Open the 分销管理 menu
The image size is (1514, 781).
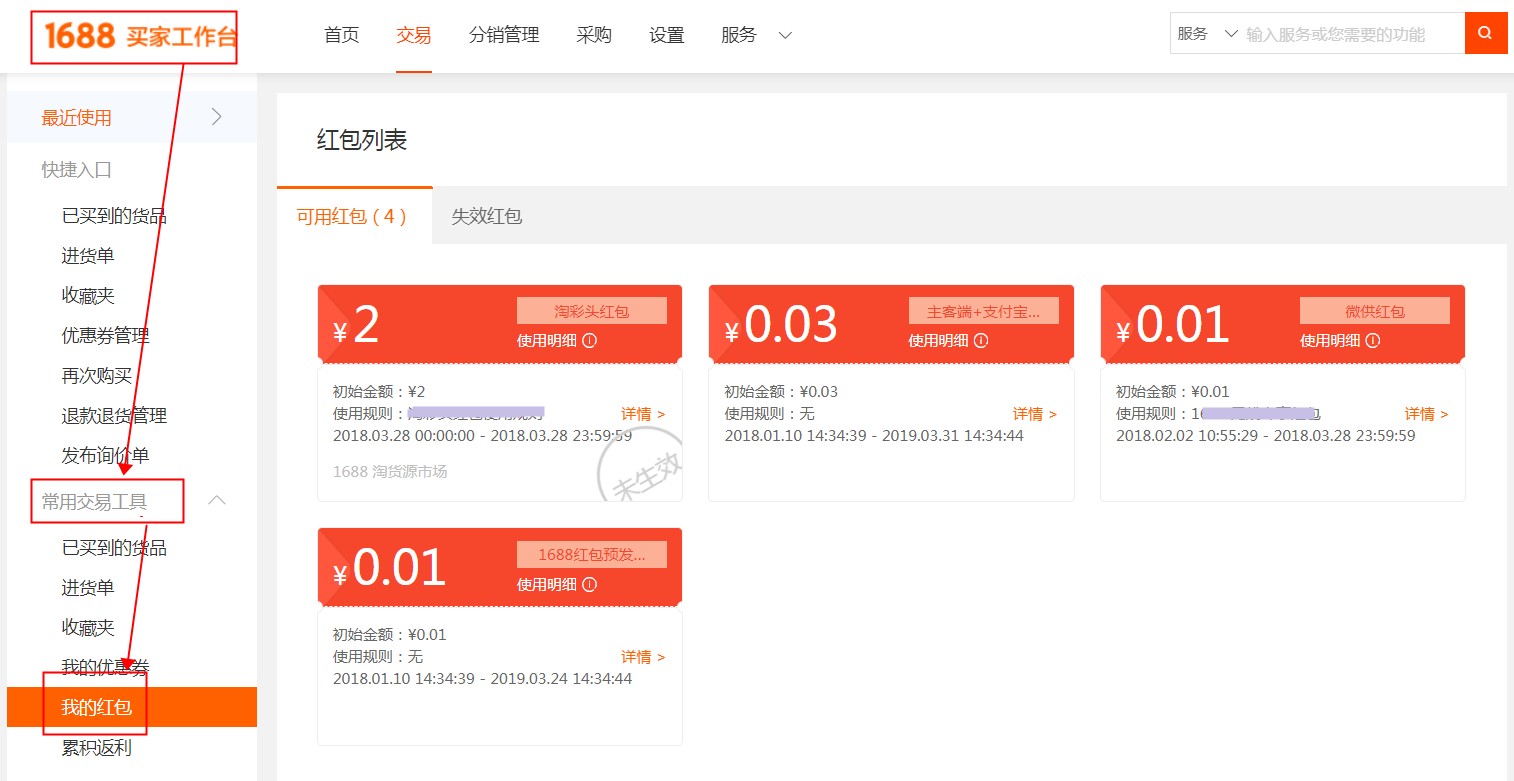coord(504,35)
